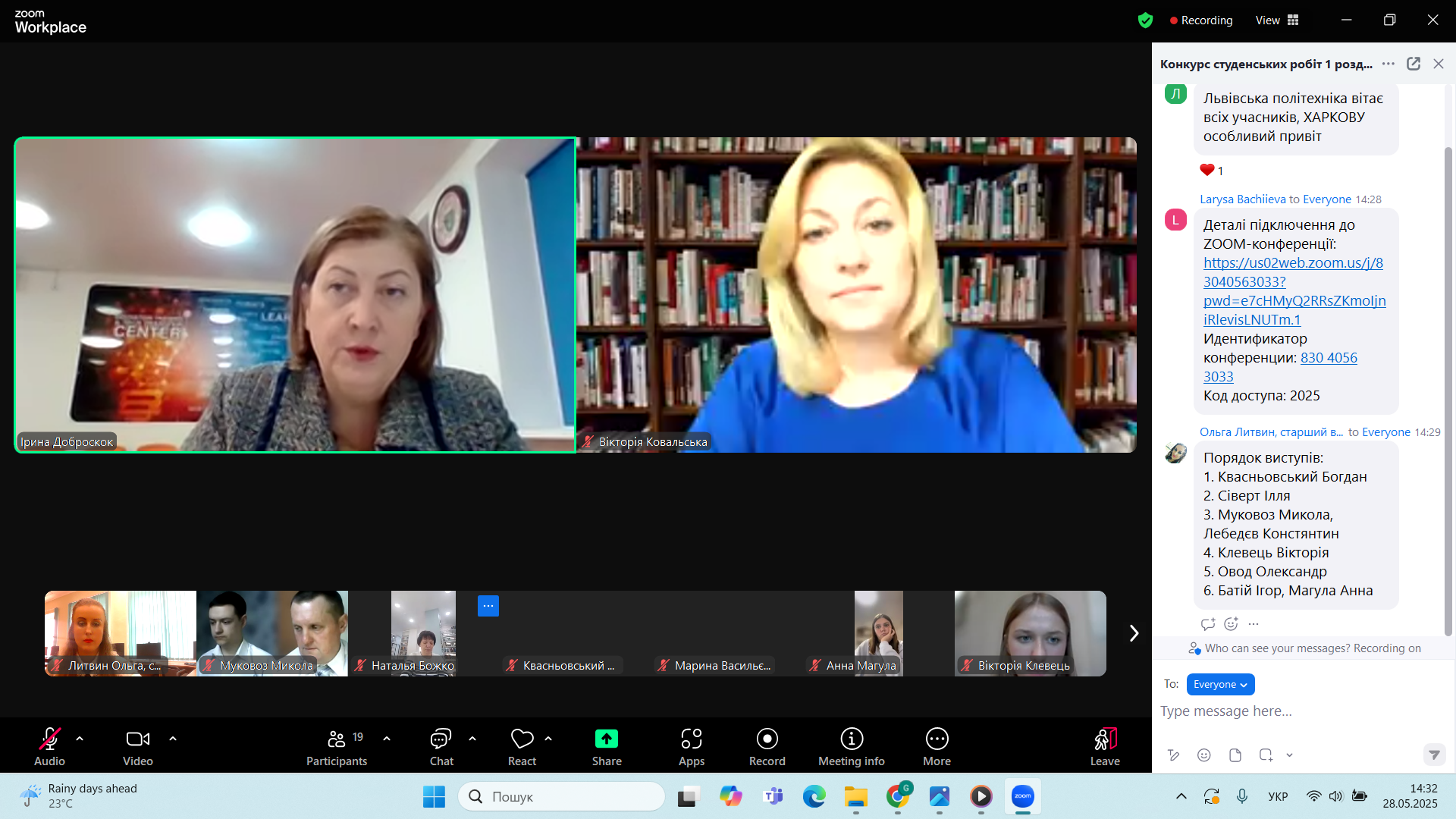The image size is (1456, 819).
Task: Click the heart reaction on Lviv message
Action: pos(1211,170)
